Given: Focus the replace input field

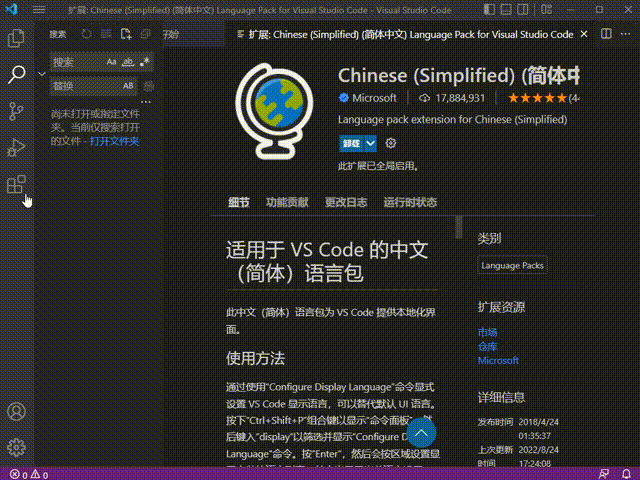Looking at the screenshot, I should click(93, 86).
